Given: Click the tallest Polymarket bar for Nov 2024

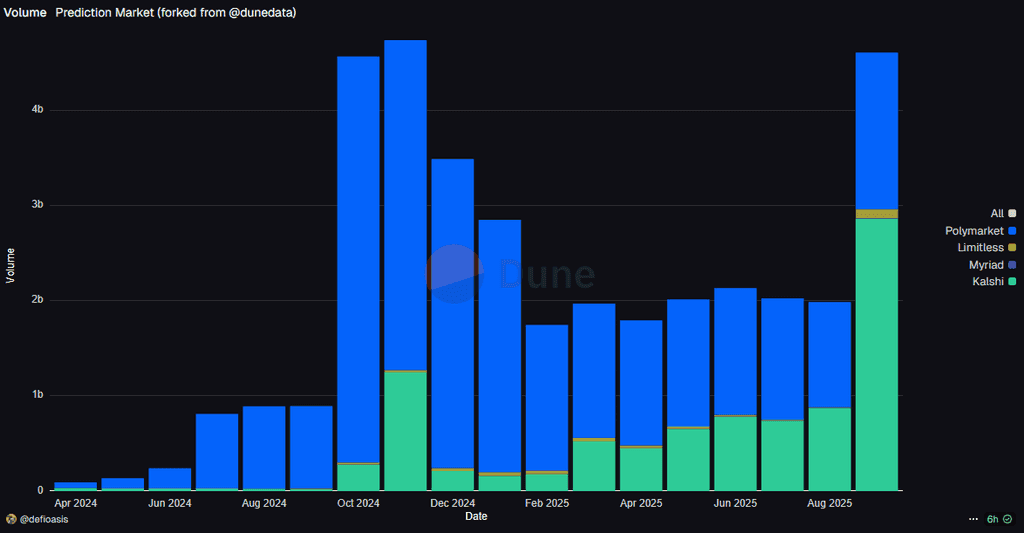Looking at the screenshot, I should coord(406,205).
